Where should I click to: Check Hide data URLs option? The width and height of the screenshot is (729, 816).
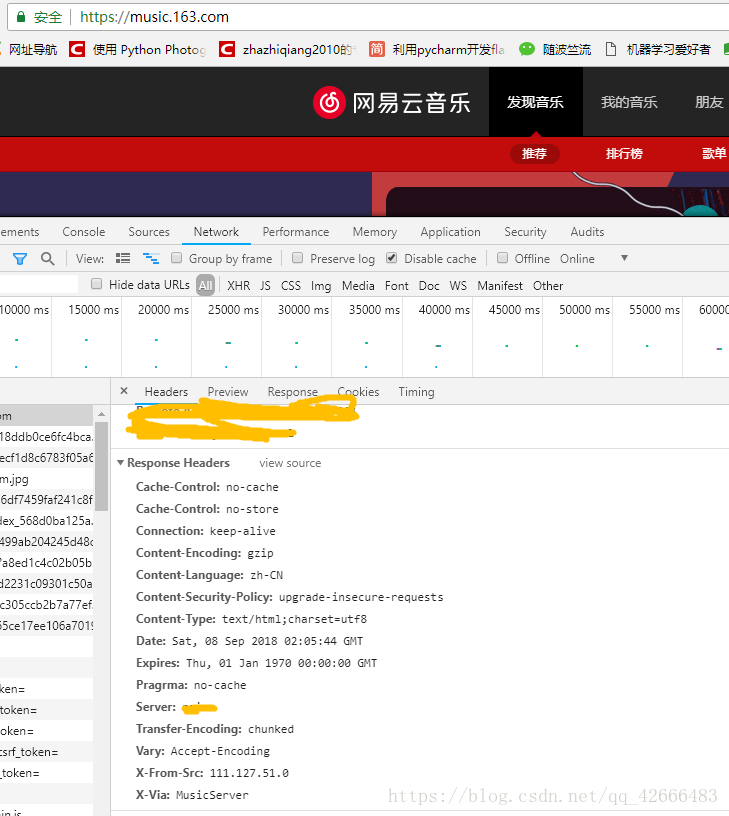96,284
